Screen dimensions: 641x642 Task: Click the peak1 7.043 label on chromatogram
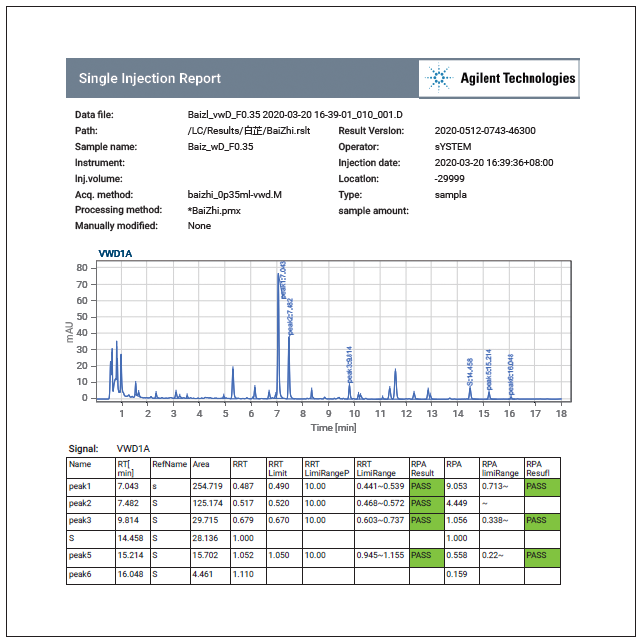[283, 280]
